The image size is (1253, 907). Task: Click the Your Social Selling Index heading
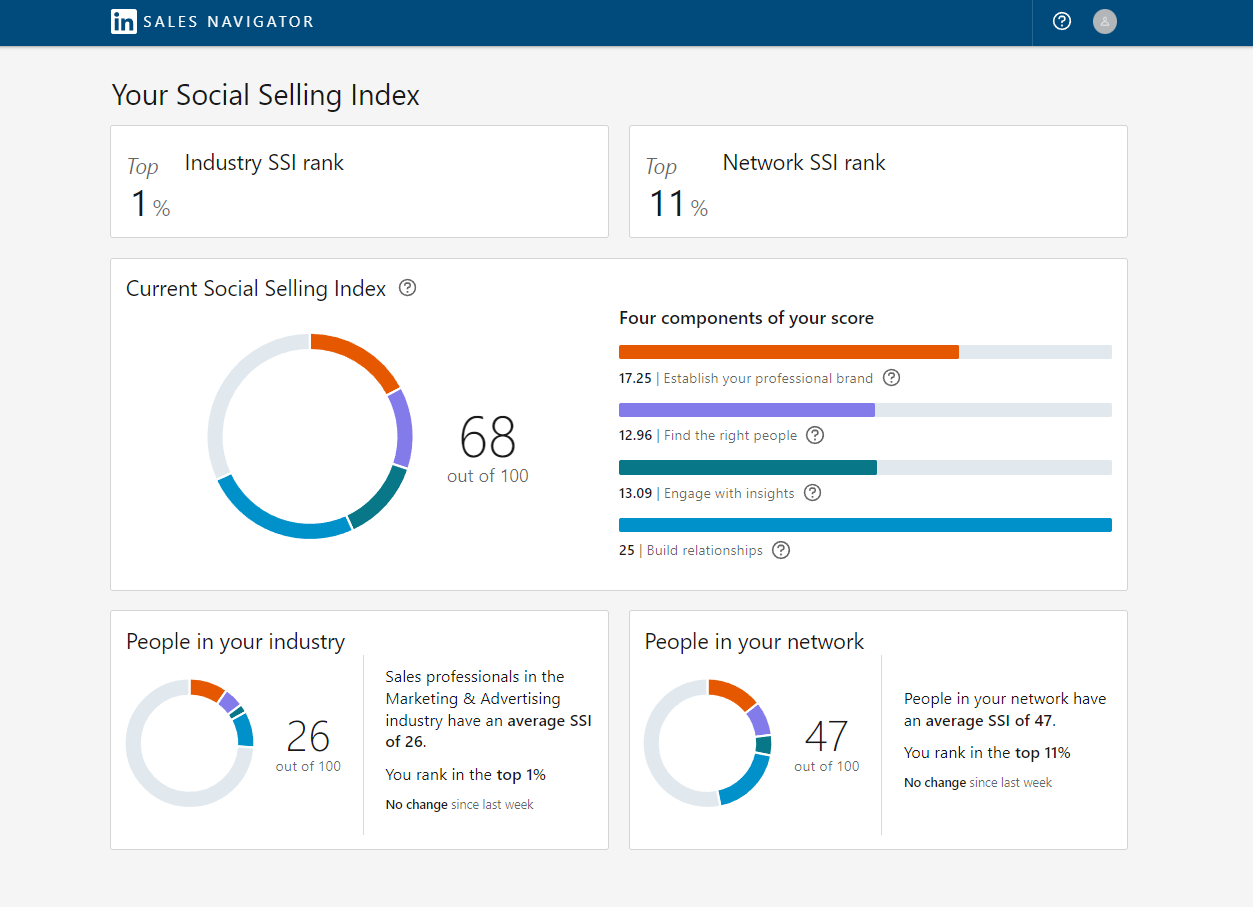[265, 95]
